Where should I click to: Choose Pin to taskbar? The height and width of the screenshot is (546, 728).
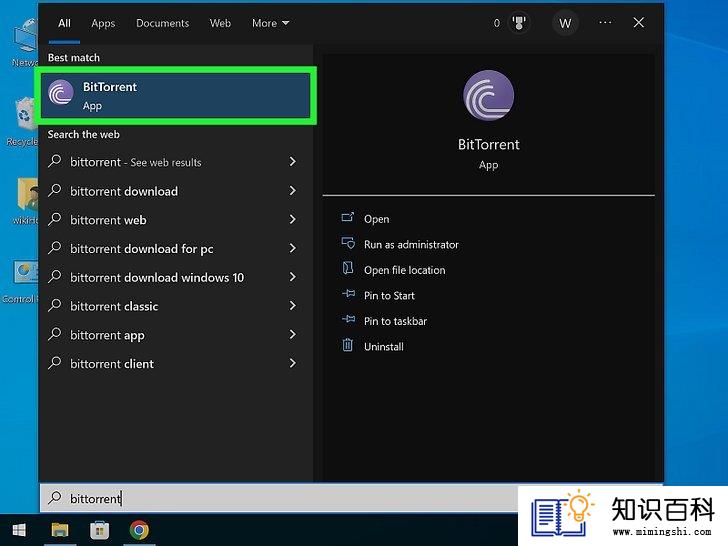pyautogui.click(x=396, y=321)
